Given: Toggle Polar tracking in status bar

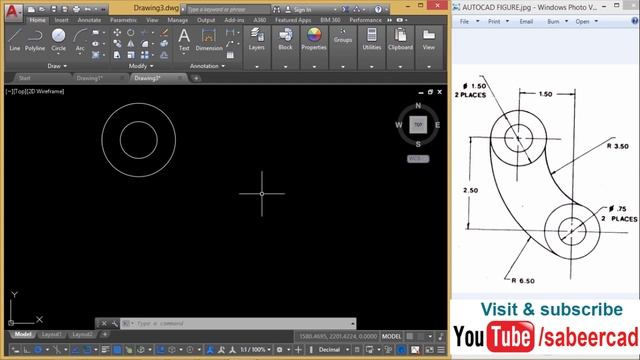Looking at the screenshot, I should point(38,350).
